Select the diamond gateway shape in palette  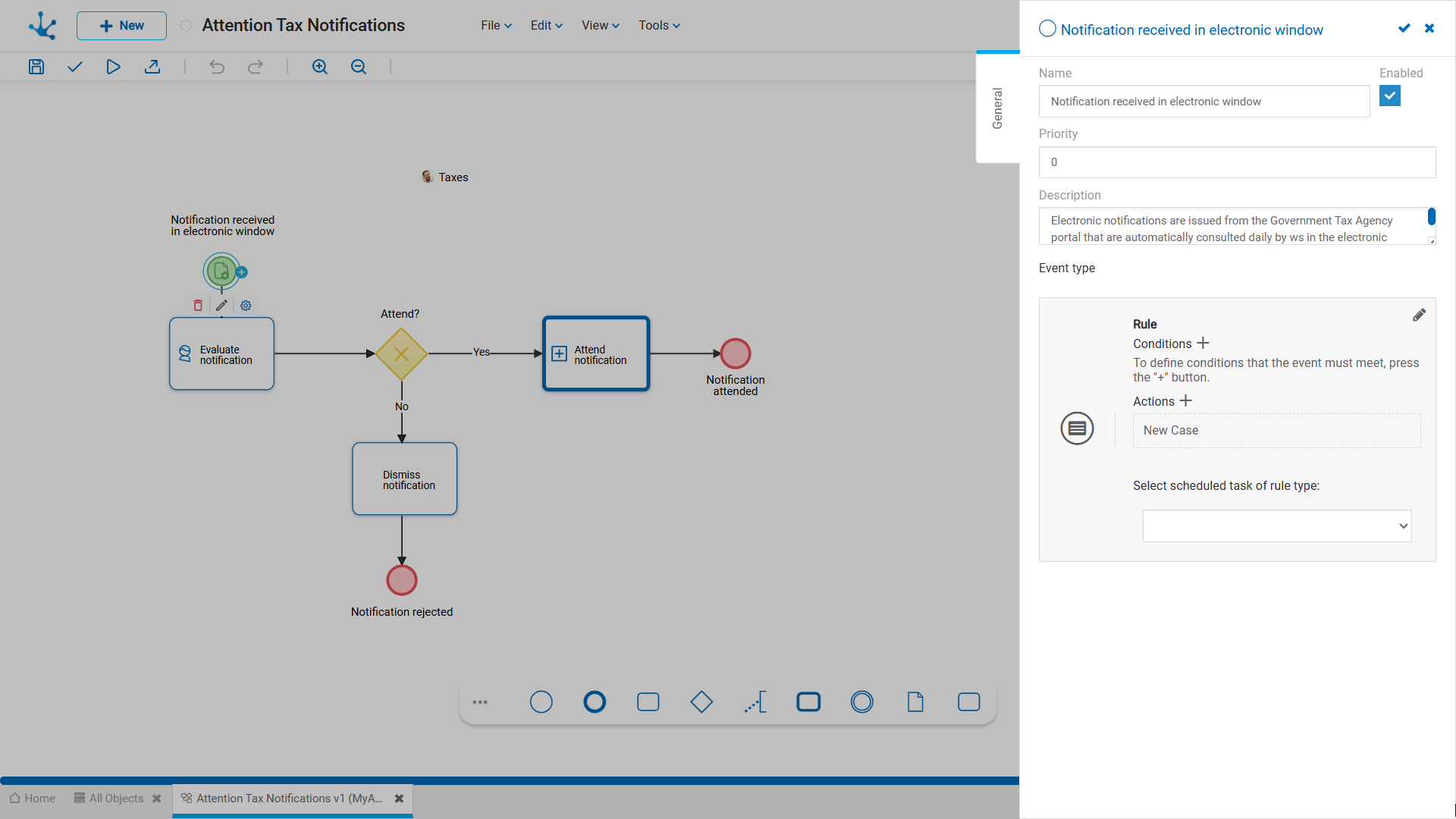tap(701, 702)
